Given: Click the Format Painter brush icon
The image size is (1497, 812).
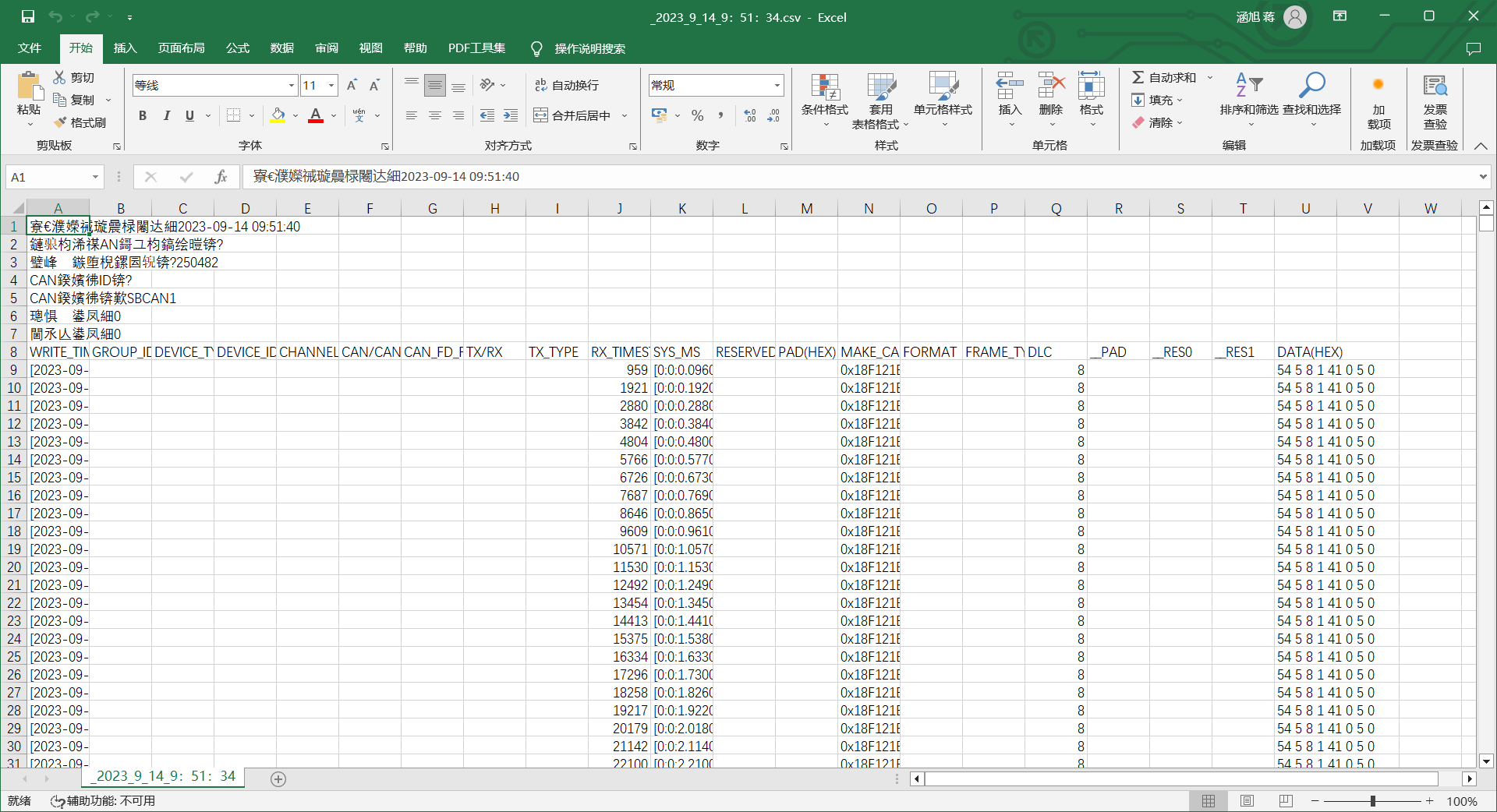Looking at the screenshot, I should click(x=61, y=122).
